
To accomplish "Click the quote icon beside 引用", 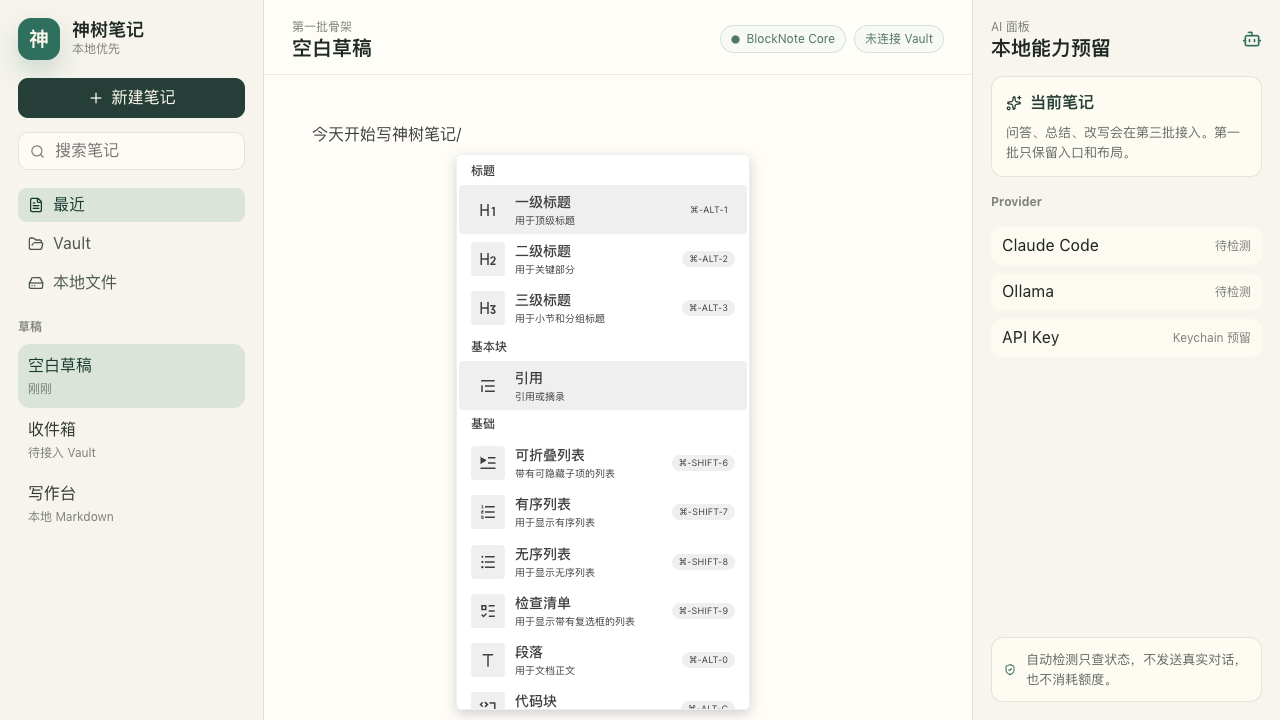I will (x=488, y=386).
